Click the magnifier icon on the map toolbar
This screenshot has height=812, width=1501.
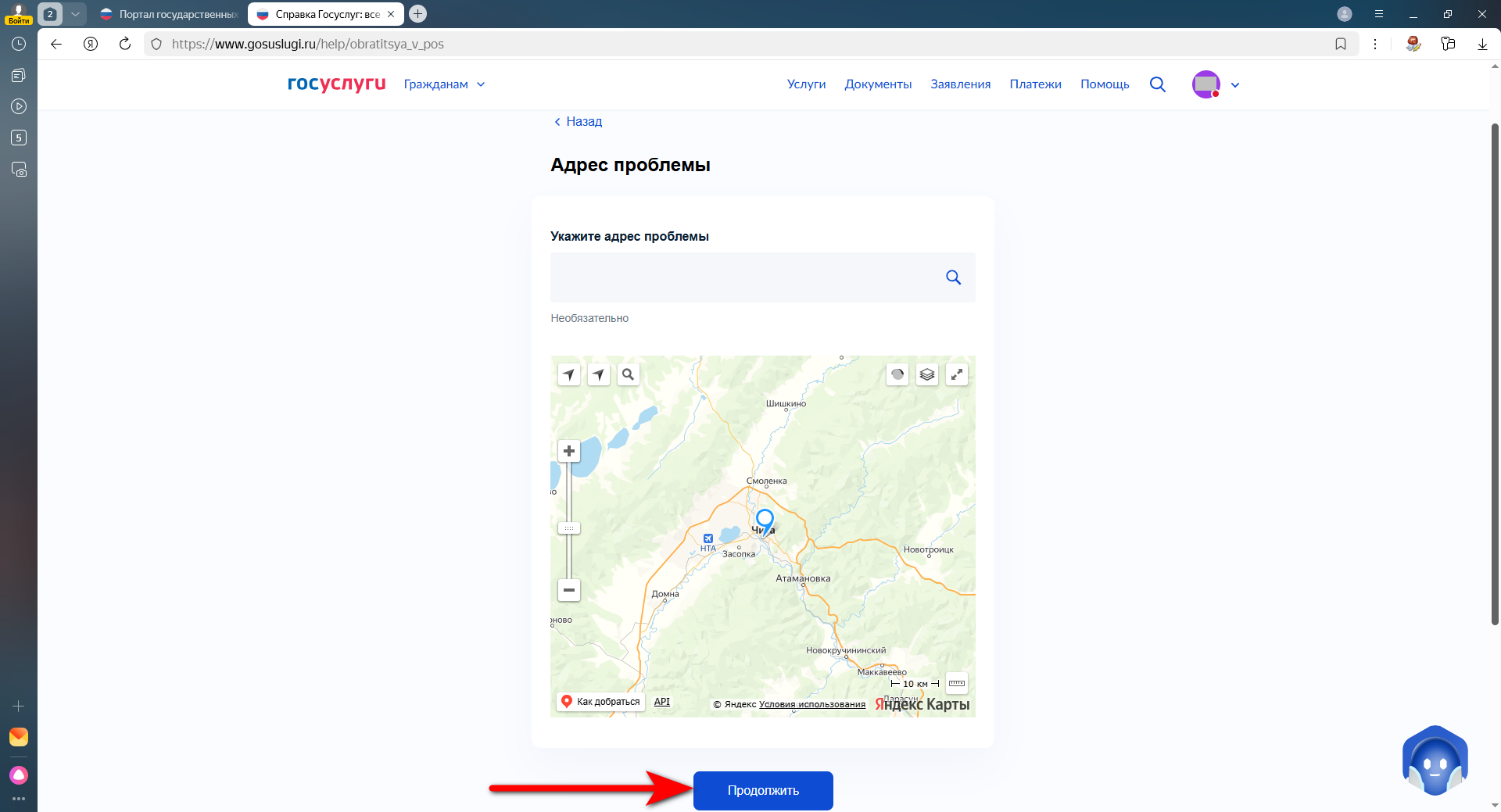(628, 374)
